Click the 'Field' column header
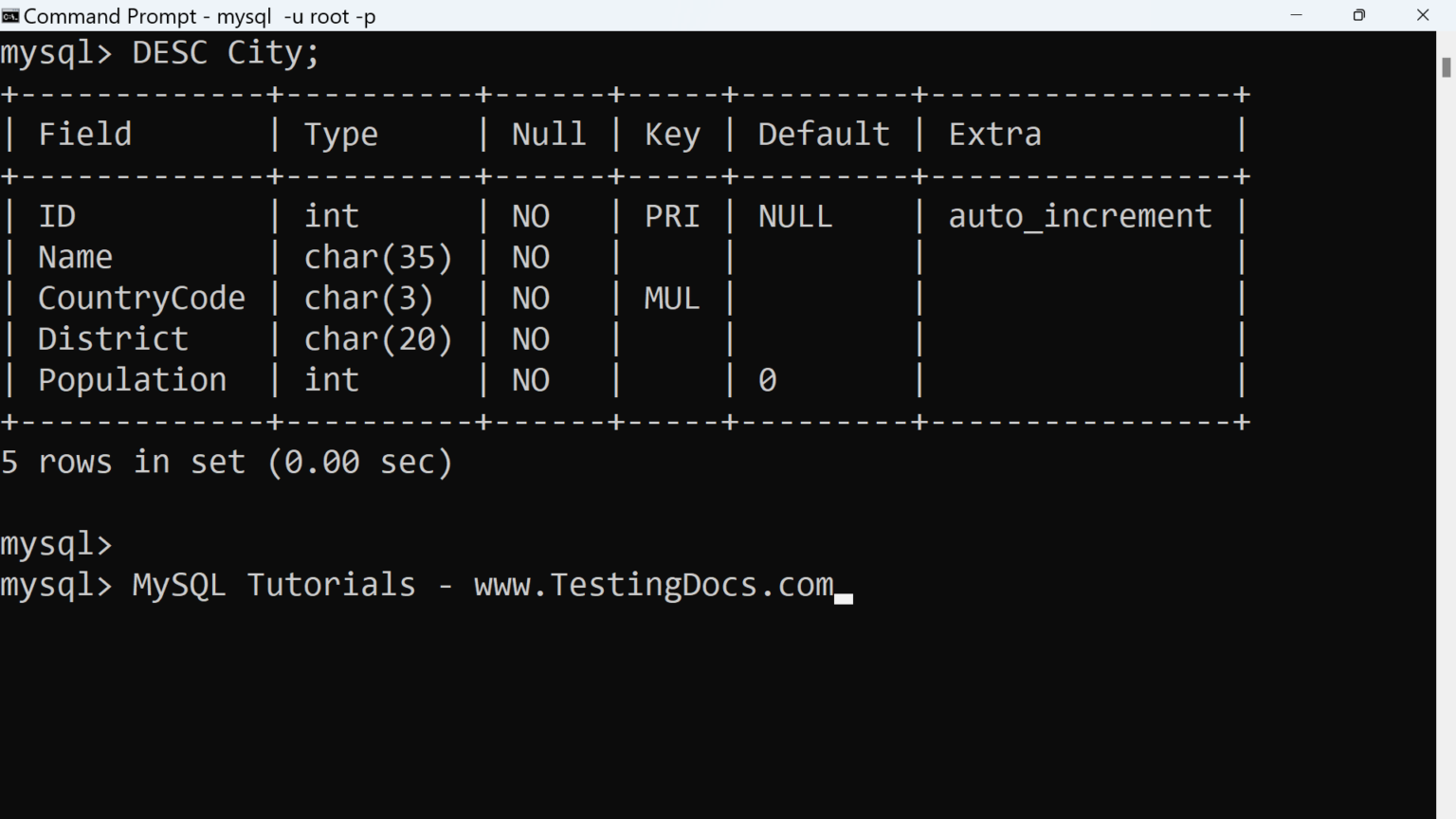 [84, 135]
